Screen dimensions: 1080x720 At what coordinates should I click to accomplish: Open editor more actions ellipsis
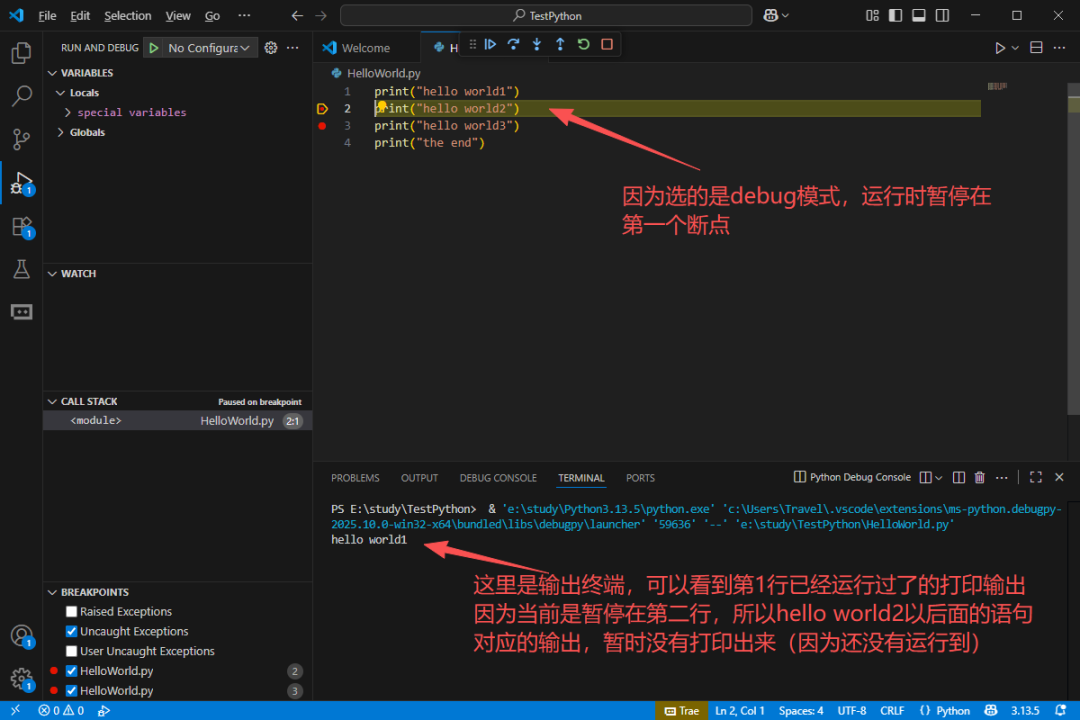(1059, 48)
